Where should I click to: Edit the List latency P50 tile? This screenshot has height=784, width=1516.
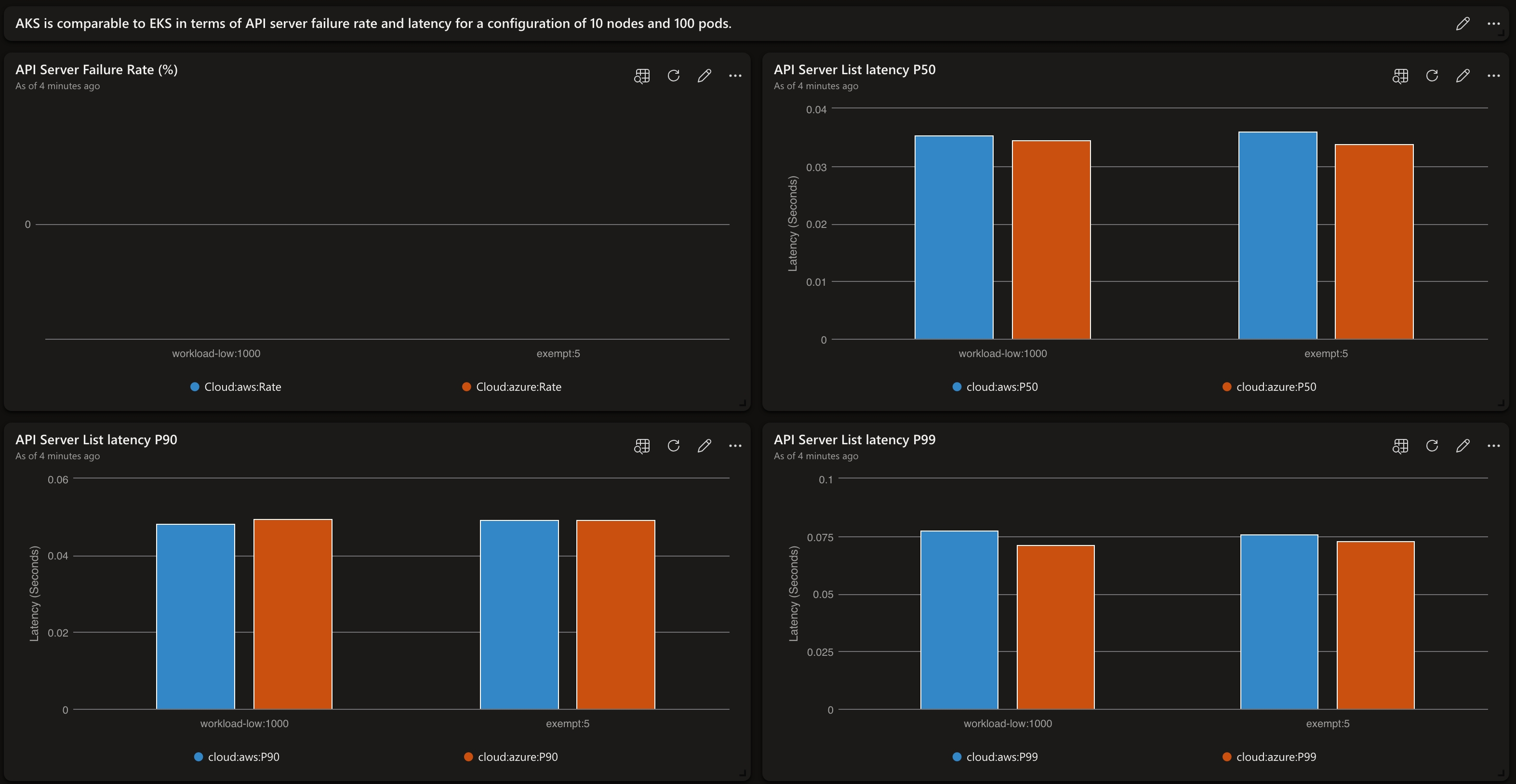pyautogui.click(x=1463, y=75)
